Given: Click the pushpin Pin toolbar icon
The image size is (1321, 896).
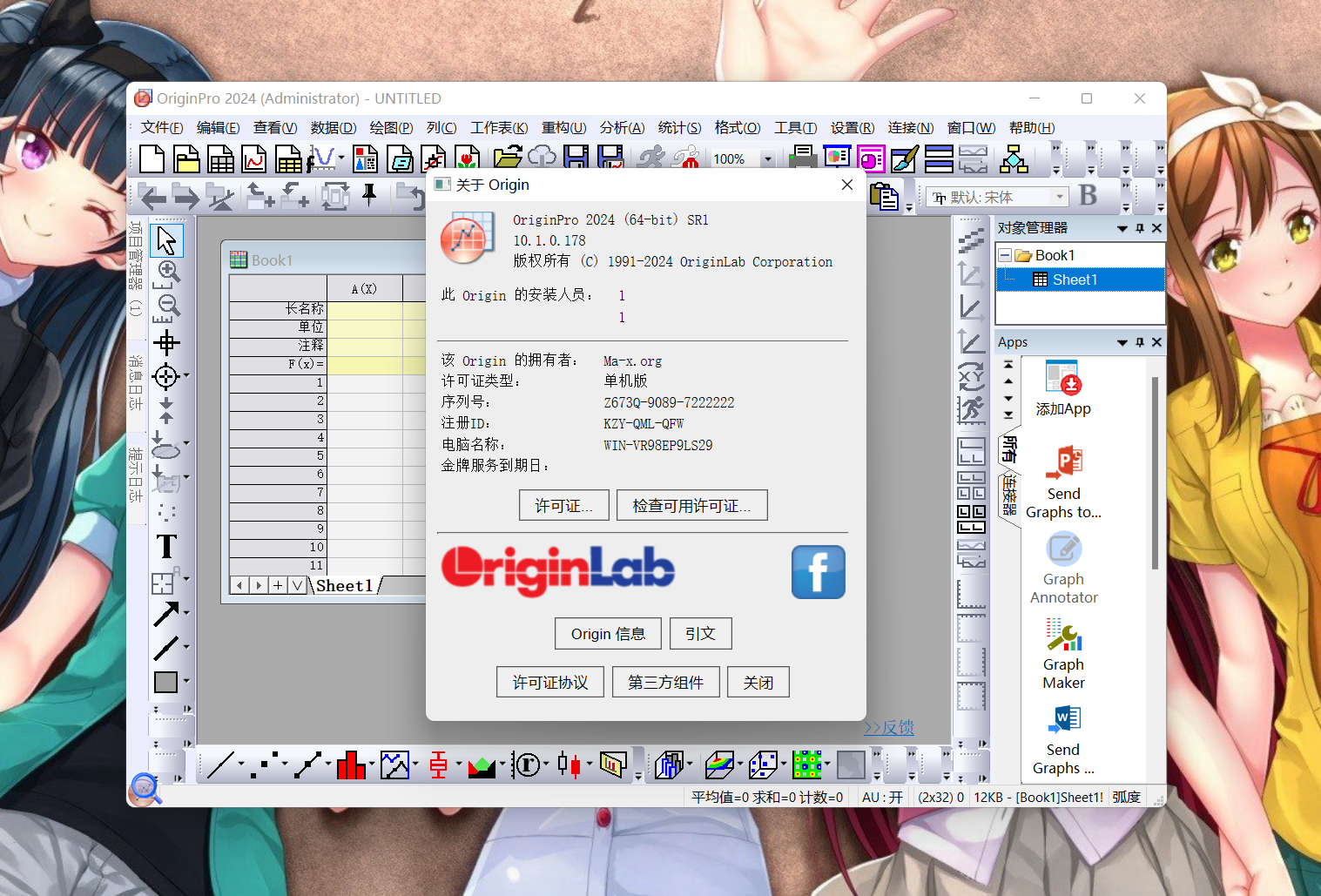Looking at the screenshot, I should pos(369,195).
